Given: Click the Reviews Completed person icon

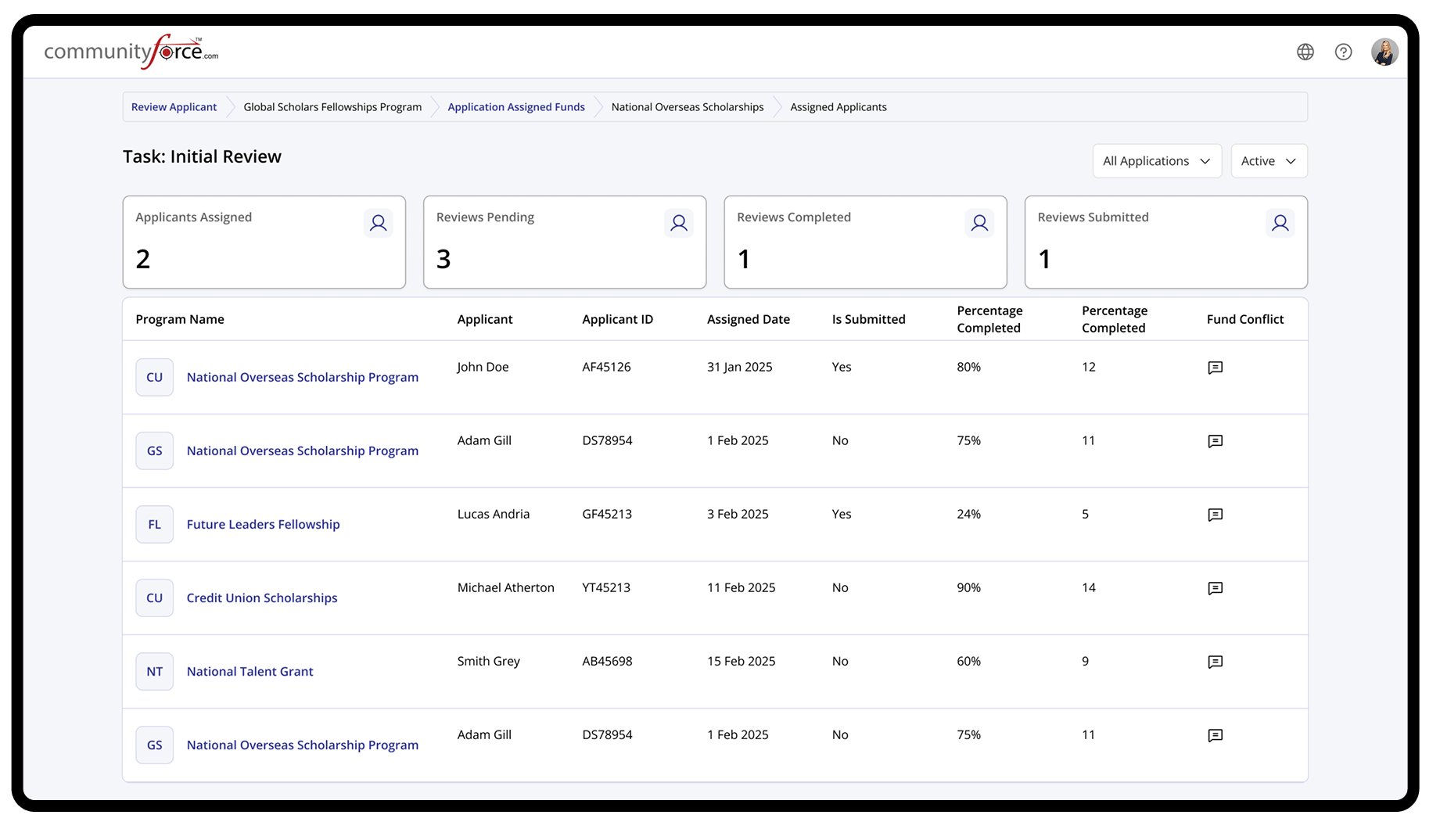Looking at the screenshot, I should (979, 224).
